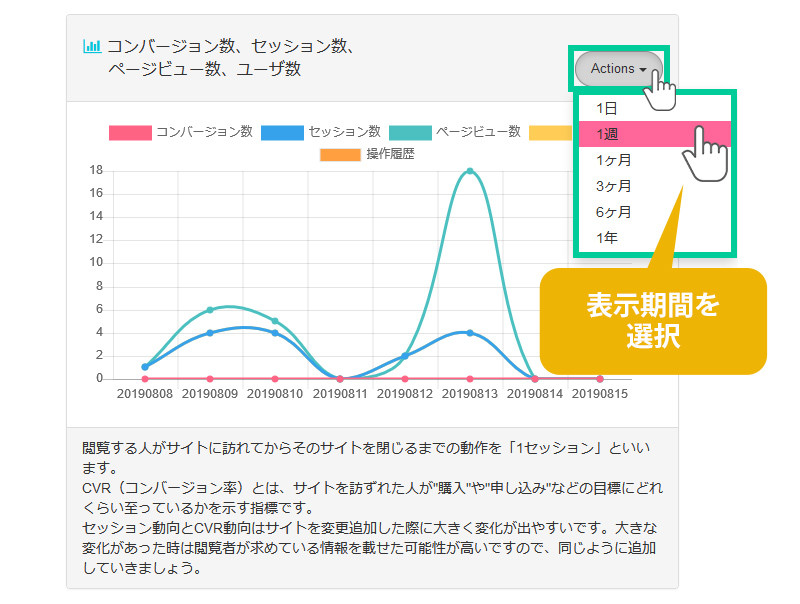Click the page view peak point at 20190813
Screen dimensions: 800x604
point(470,171)
